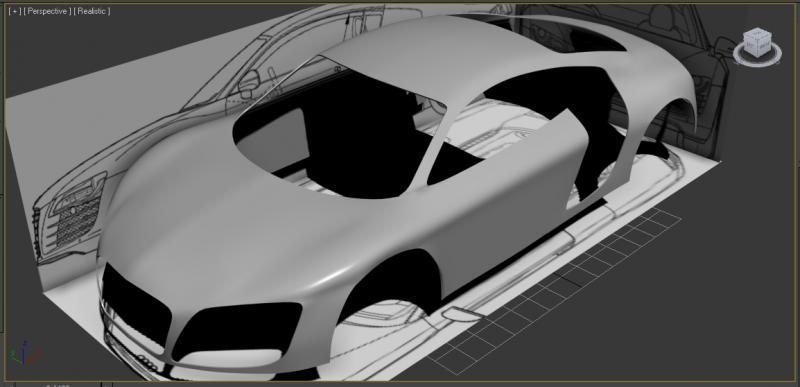Click the ViewCube cube
The width and height of the screenshot is (800, 387).
[757, 42]
